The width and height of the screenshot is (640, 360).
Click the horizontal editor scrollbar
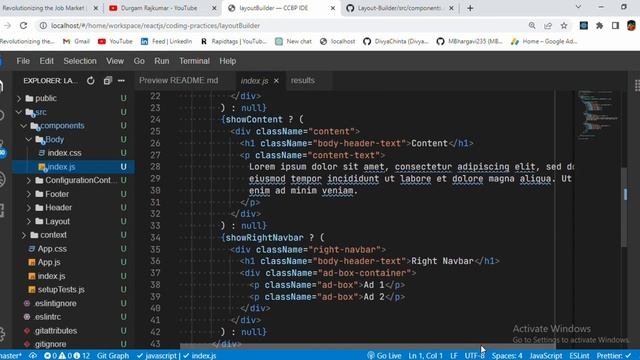coord(367,346)
